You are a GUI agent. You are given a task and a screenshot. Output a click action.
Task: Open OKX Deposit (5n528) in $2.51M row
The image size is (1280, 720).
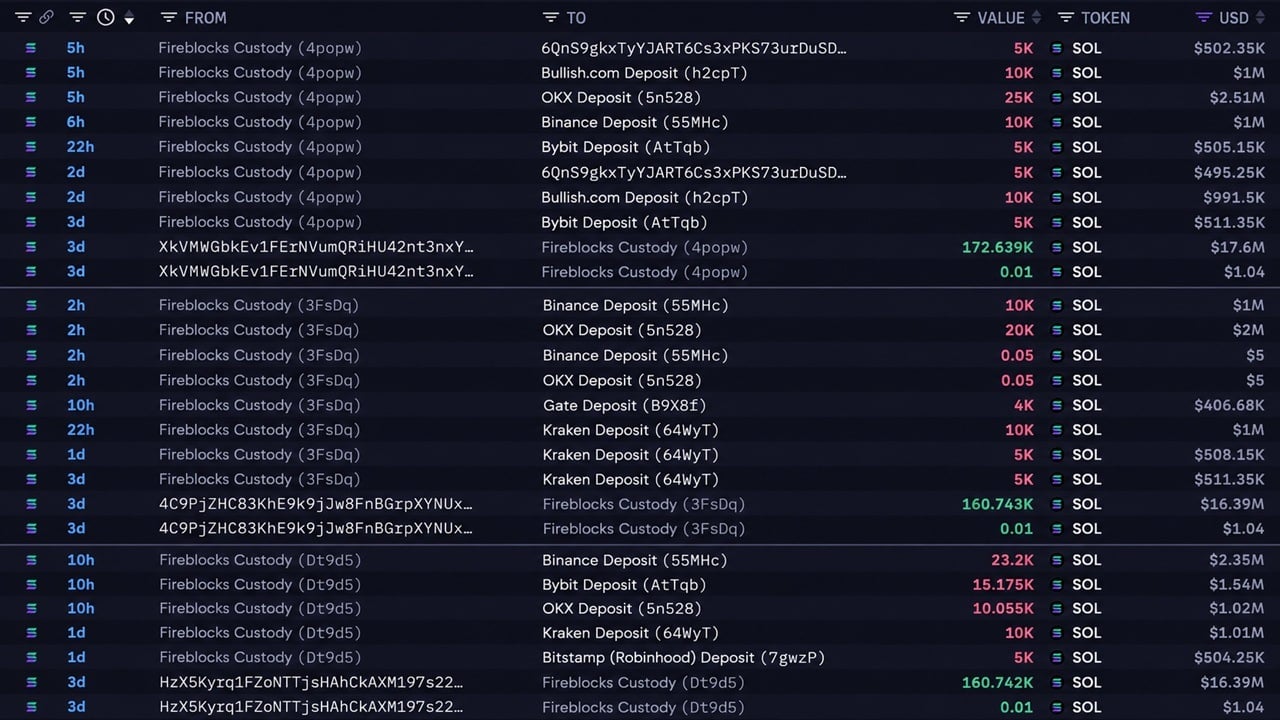[x=621, y=97]
